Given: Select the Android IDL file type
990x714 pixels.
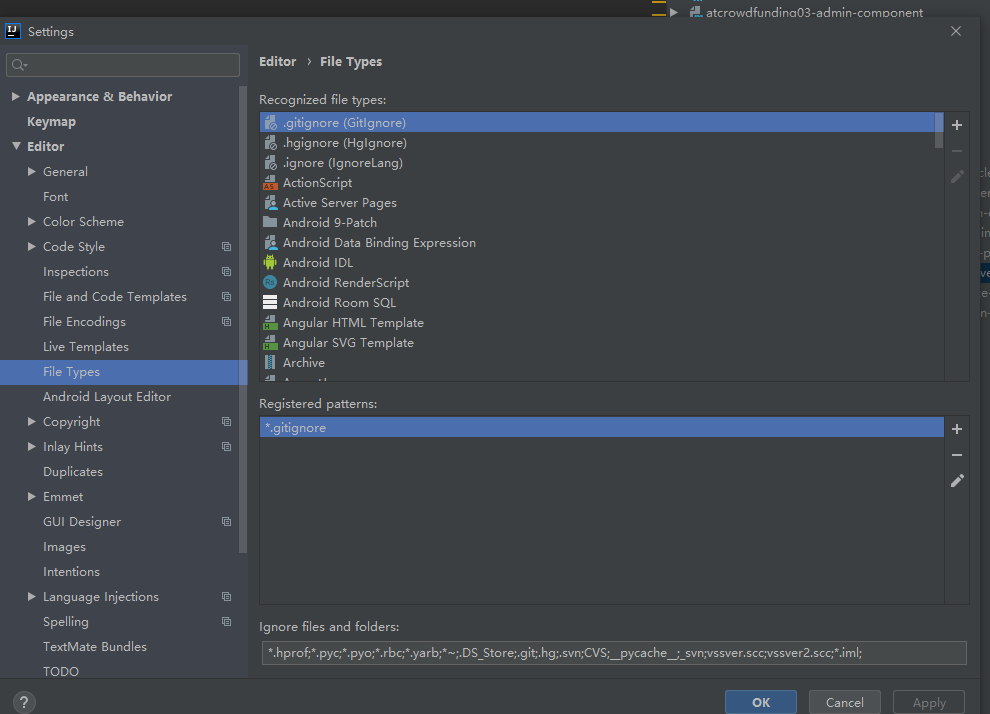Looking at the screenshot, I should [318, 263].
